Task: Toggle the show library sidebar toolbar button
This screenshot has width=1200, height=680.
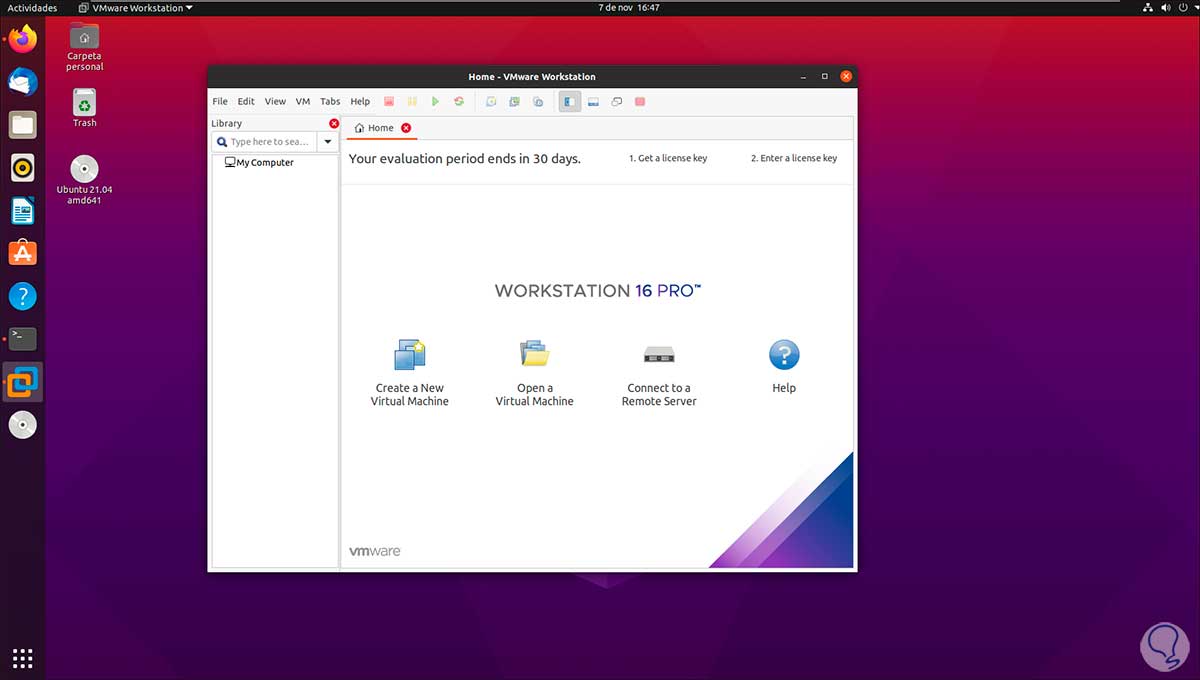Action: coord(570,102)
